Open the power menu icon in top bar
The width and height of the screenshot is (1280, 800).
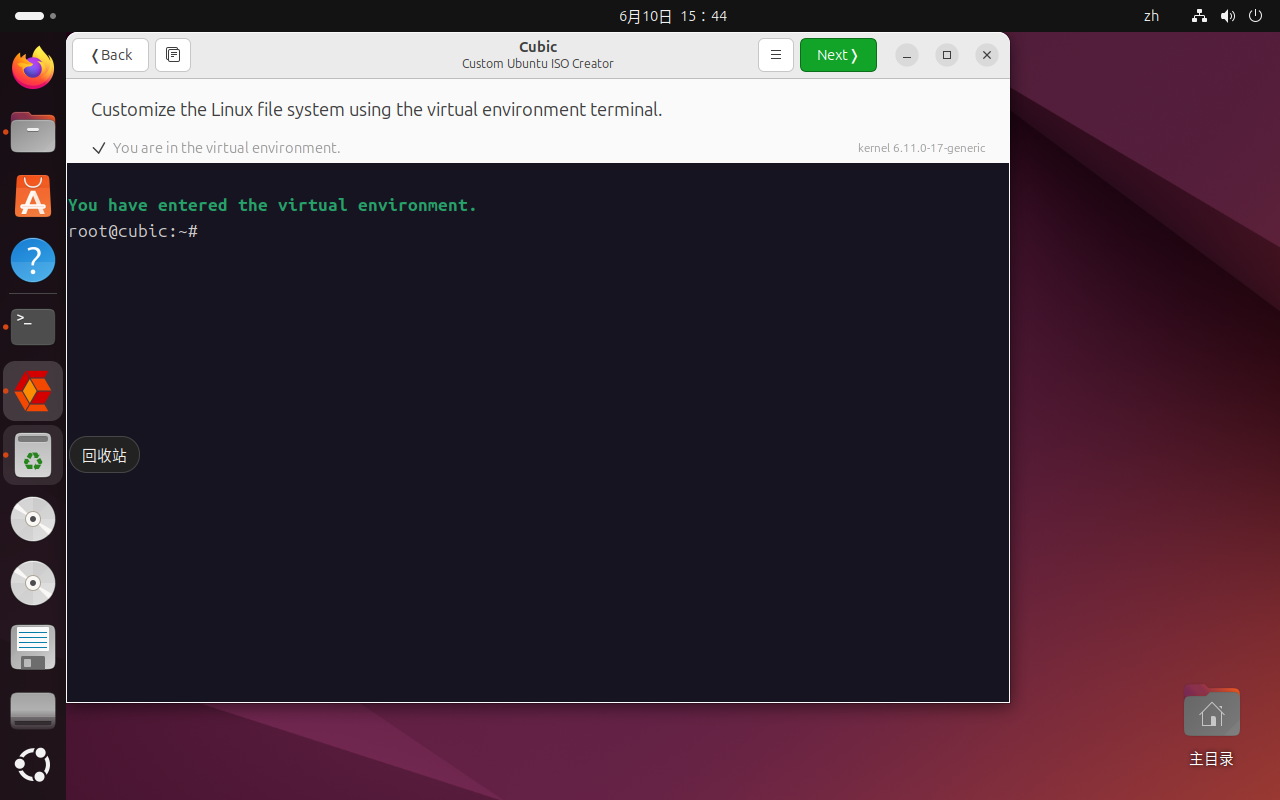pyautogui.click(x=1256, y=16)
